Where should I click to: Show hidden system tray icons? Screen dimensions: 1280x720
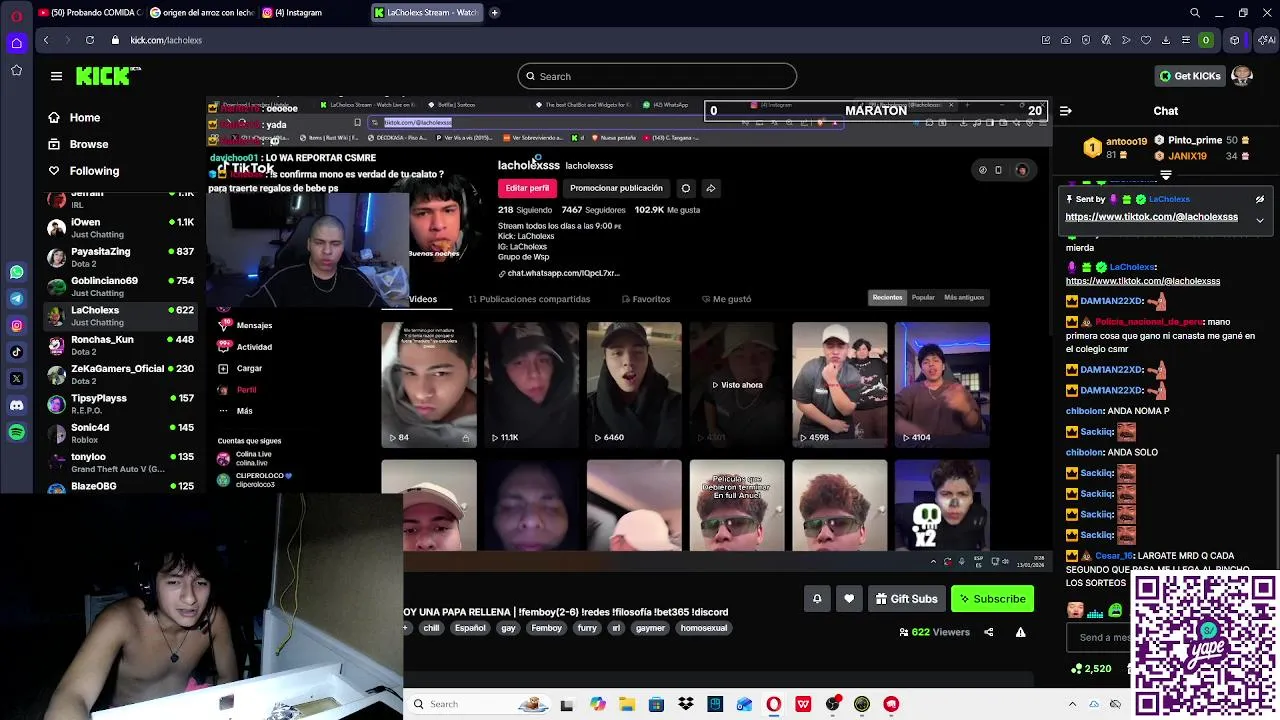[1072, 704]
